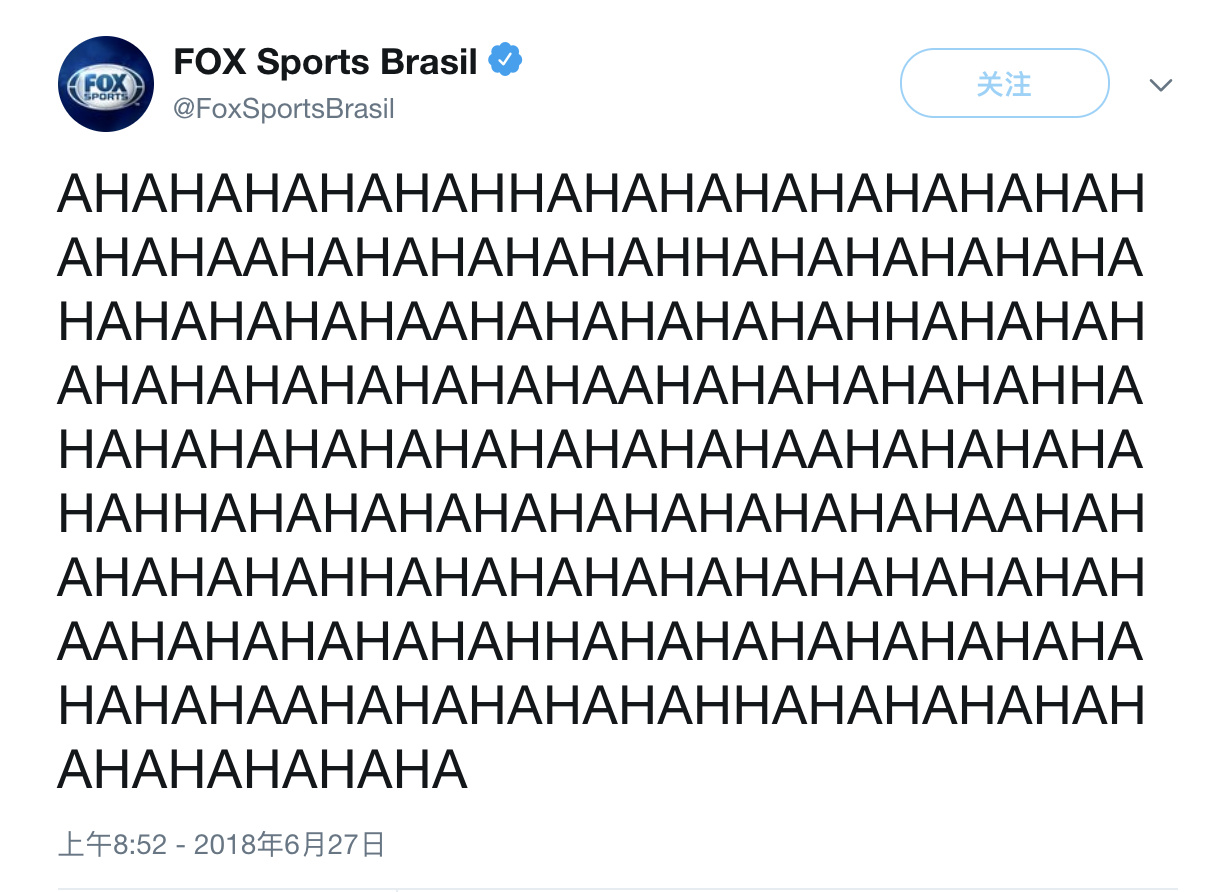Click the tweet line starting with AHAHAAHAHA

click(600, 258)
